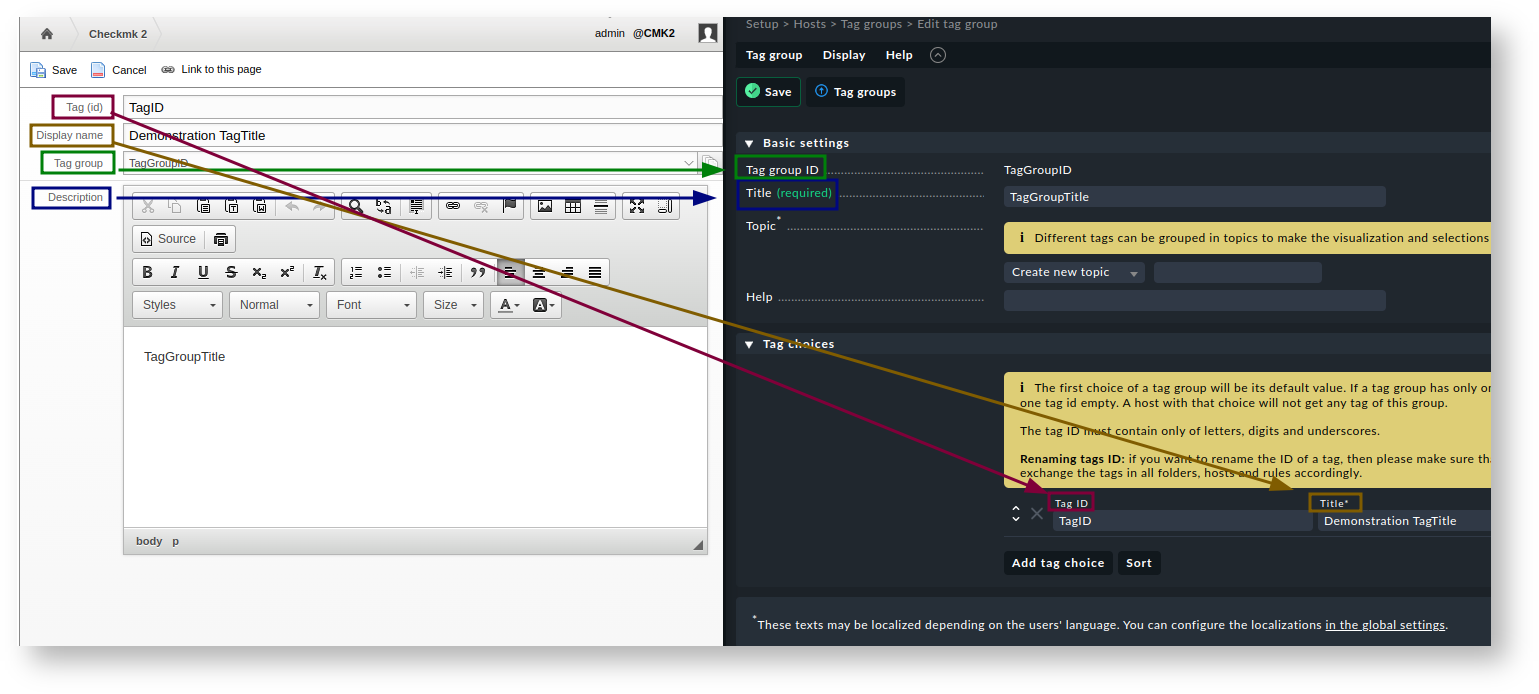Screen dimensions: 1539x694
Task: Click Paste as plain text icon
Action: [x=232, y=206]
